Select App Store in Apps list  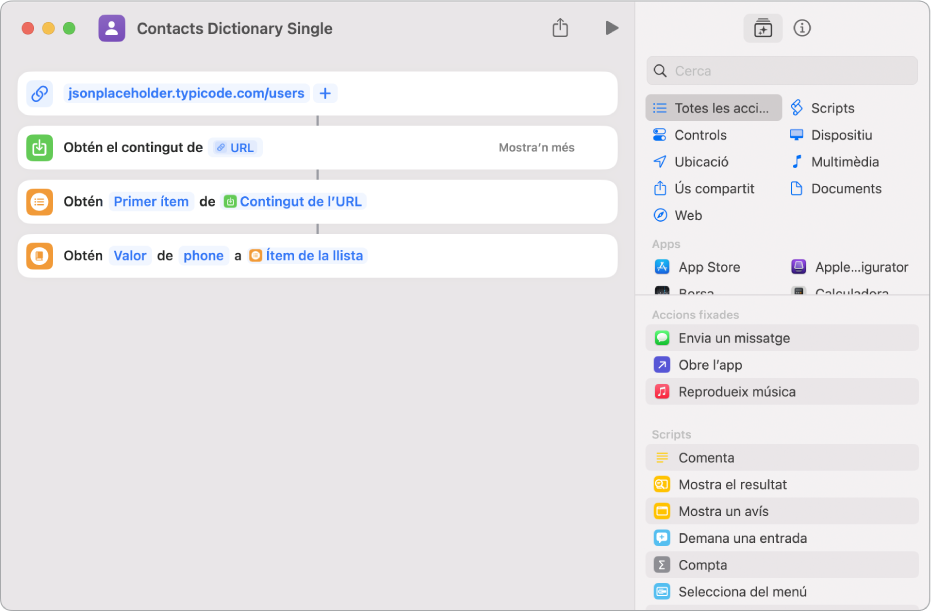pos(698,267)
